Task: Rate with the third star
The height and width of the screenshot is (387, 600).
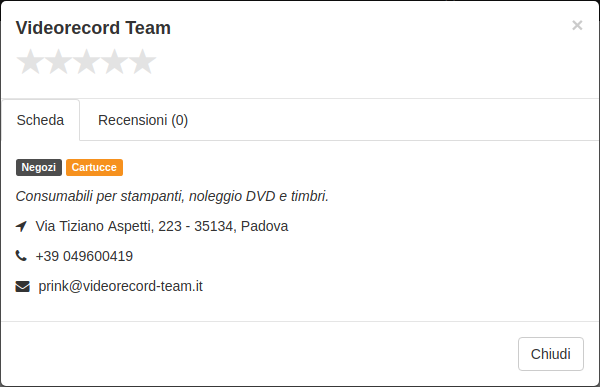Action: (86, 62)
